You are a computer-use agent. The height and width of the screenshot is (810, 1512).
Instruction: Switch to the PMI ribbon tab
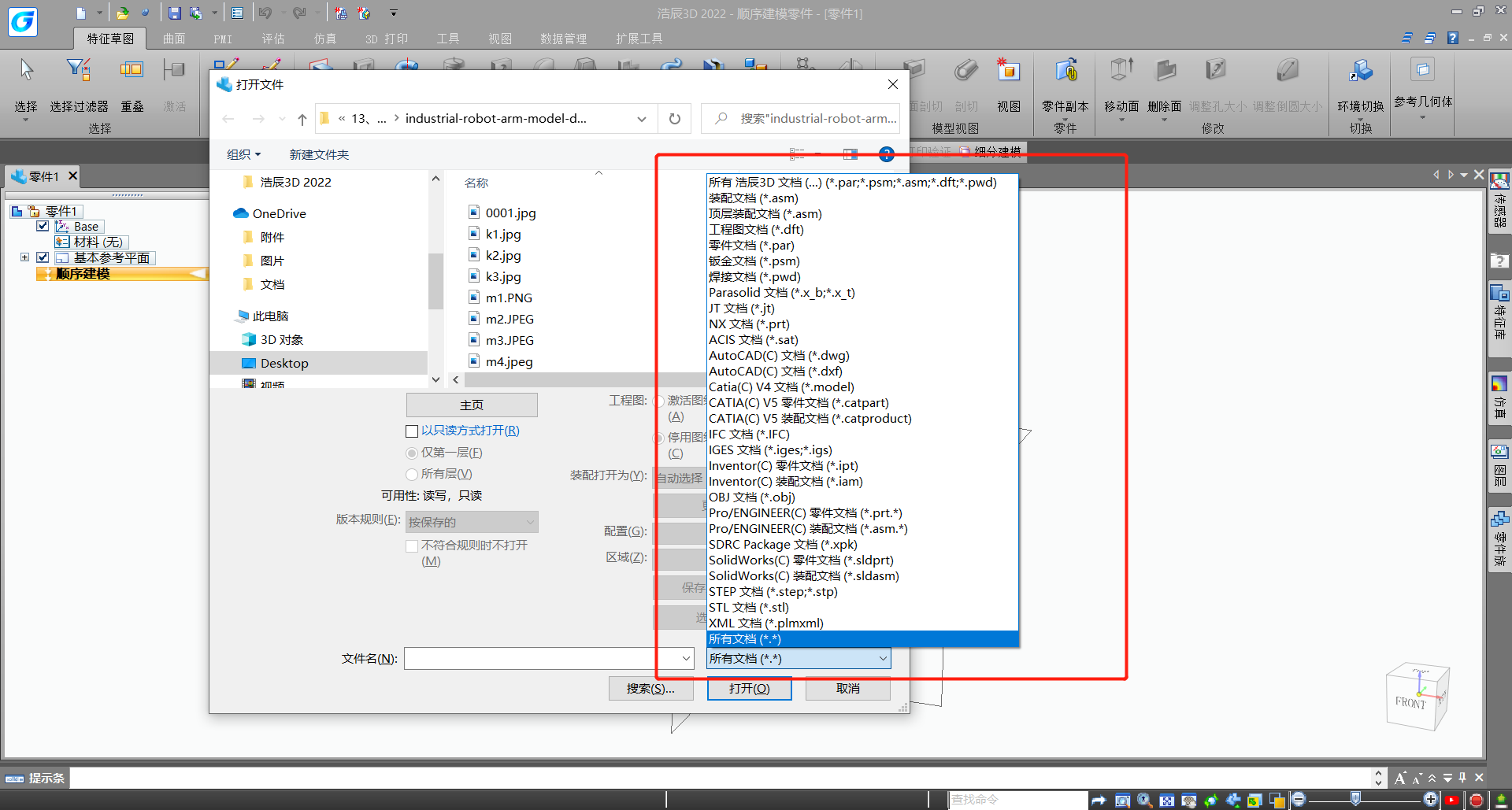[223, 39]
